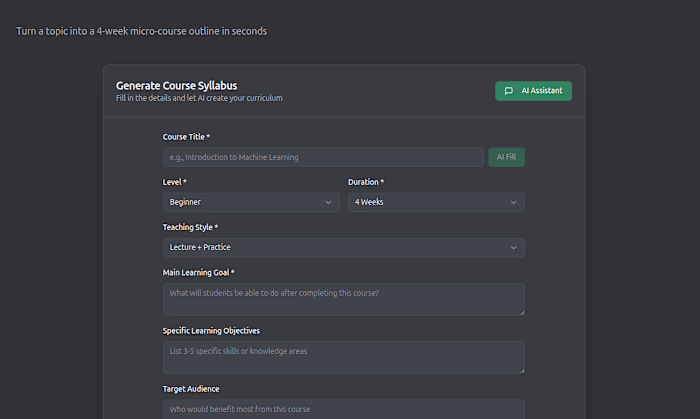Click into the Main Learning Goal textarea
This screenshot has width=700, height=419.
(343, 299)
